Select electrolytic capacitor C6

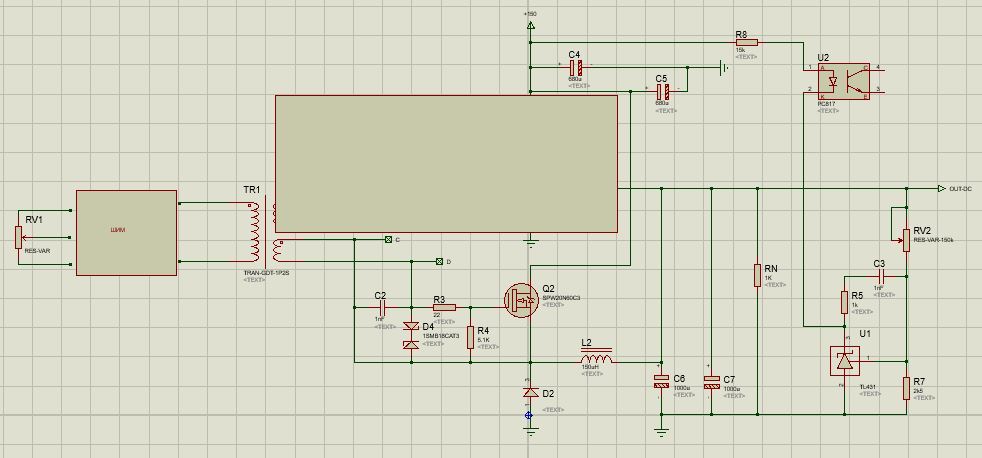click(661, 380)
